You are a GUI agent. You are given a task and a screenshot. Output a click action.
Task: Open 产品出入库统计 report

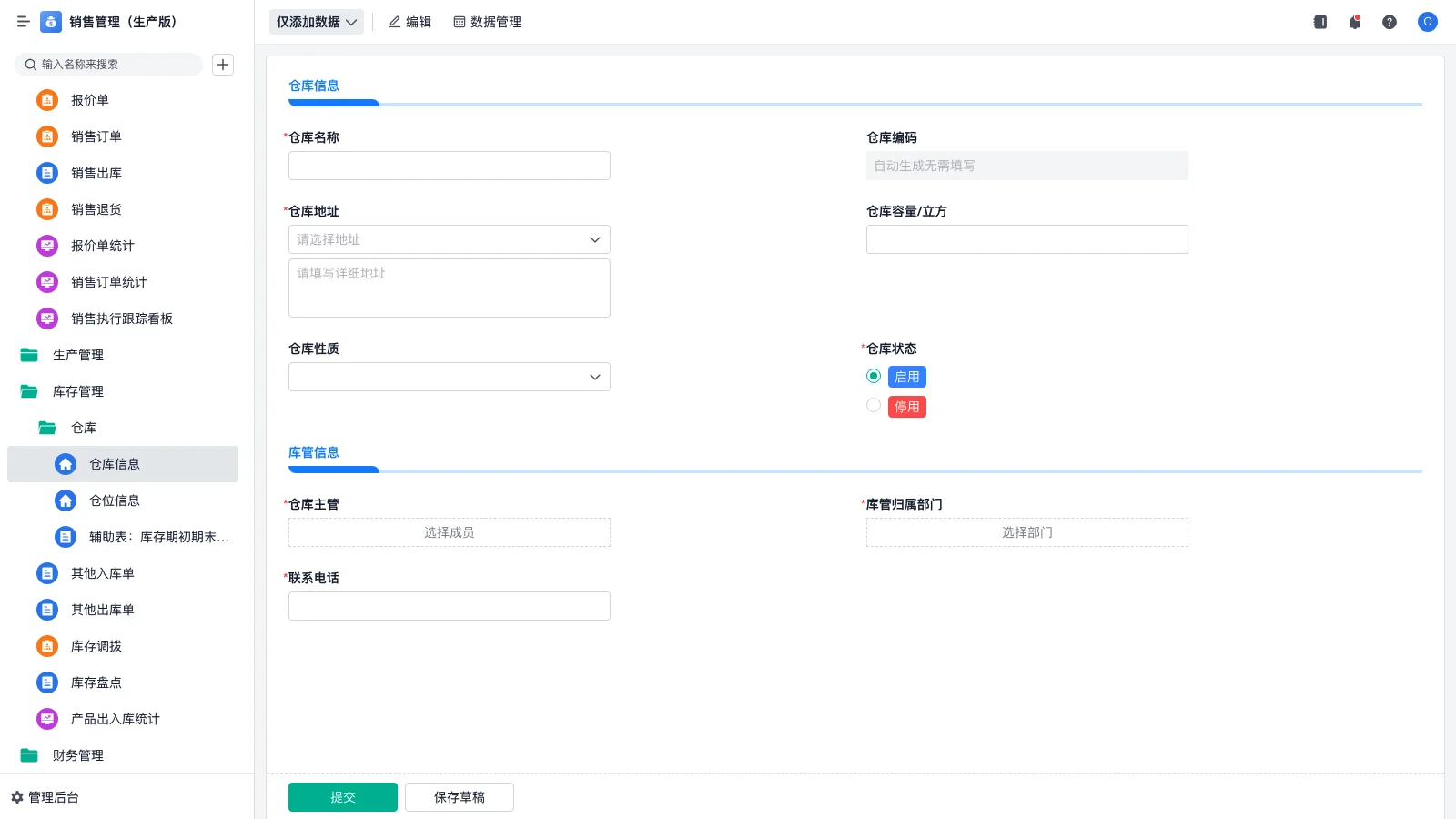tap(114, 719)
